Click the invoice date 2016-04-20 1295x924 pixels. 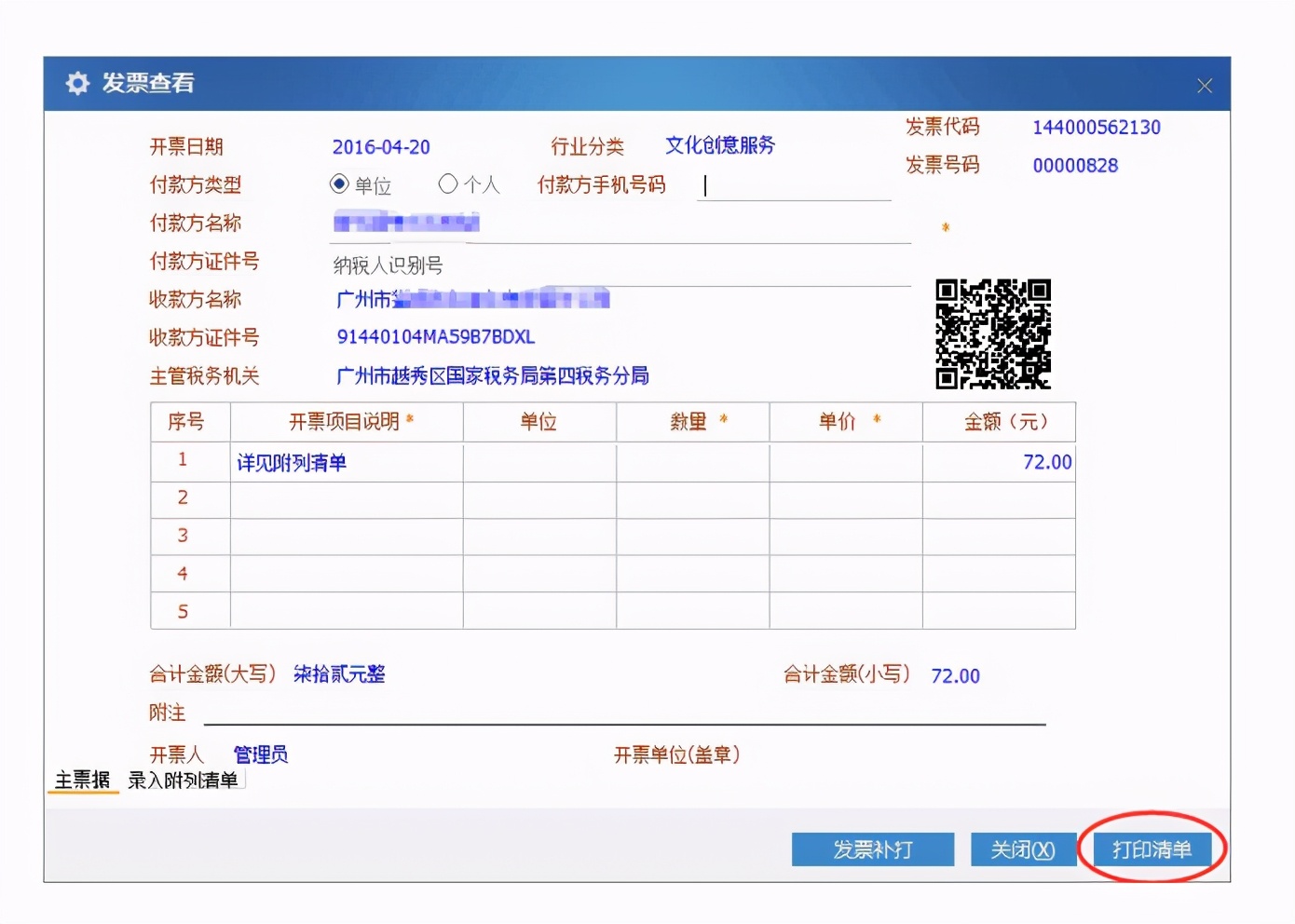[x=382, y=146]
